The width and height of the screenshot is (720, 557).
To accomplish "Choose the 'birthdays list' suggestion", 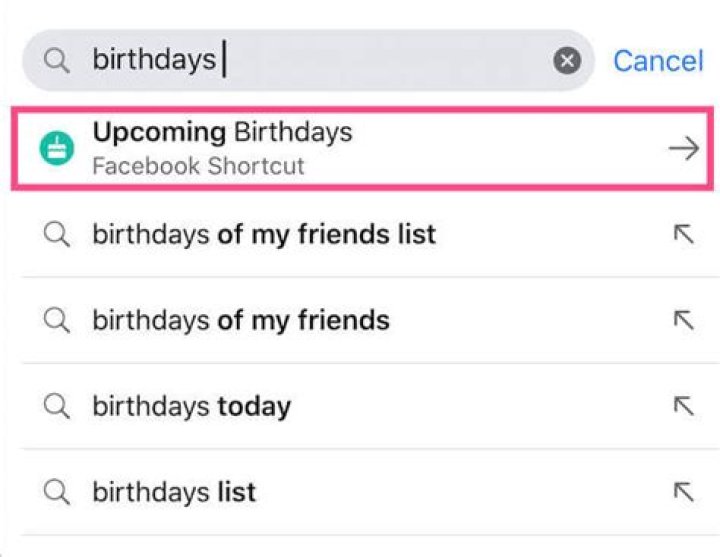I will coord(174,492).
